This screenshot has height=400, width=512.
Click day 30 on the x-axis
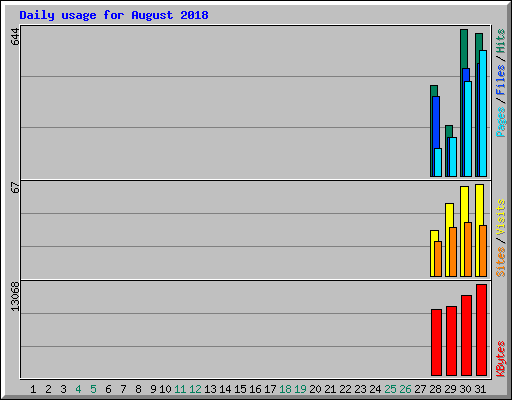pos(465,389)
